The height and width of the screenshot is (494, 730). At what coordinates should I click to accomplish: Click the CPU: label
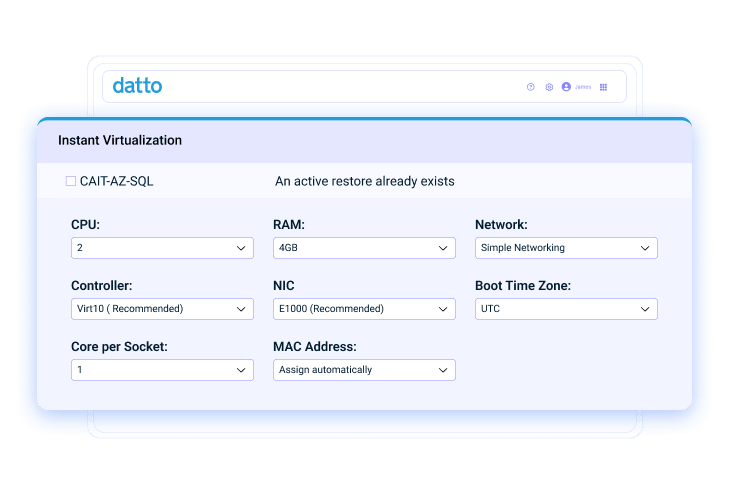85,224
